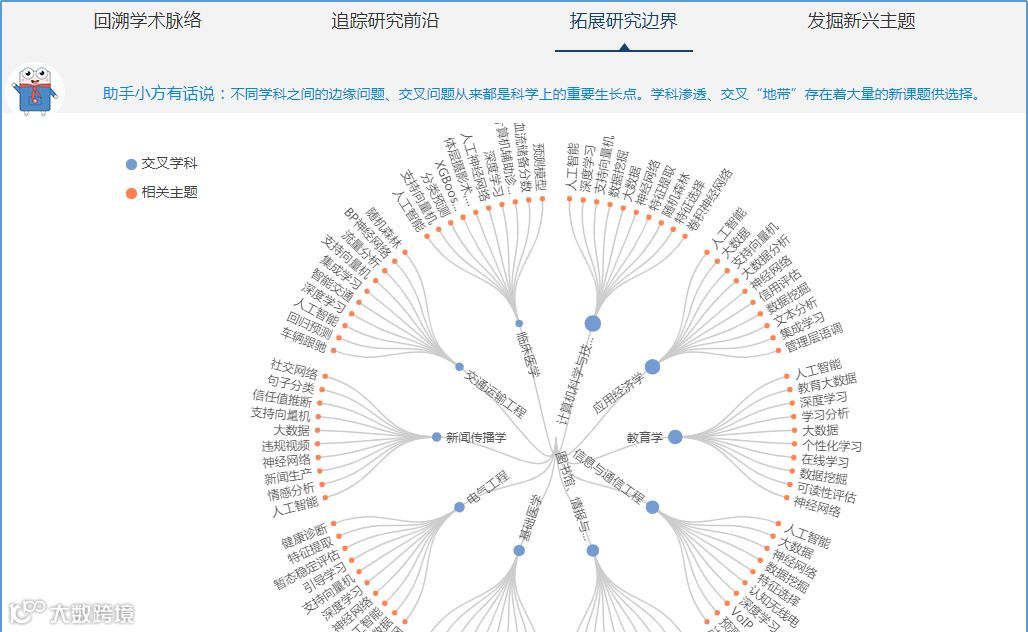Screen dimensions: 1028x632
Task: Select 社交网络 topic under 新闻传播学
Action: coord(294,369)
